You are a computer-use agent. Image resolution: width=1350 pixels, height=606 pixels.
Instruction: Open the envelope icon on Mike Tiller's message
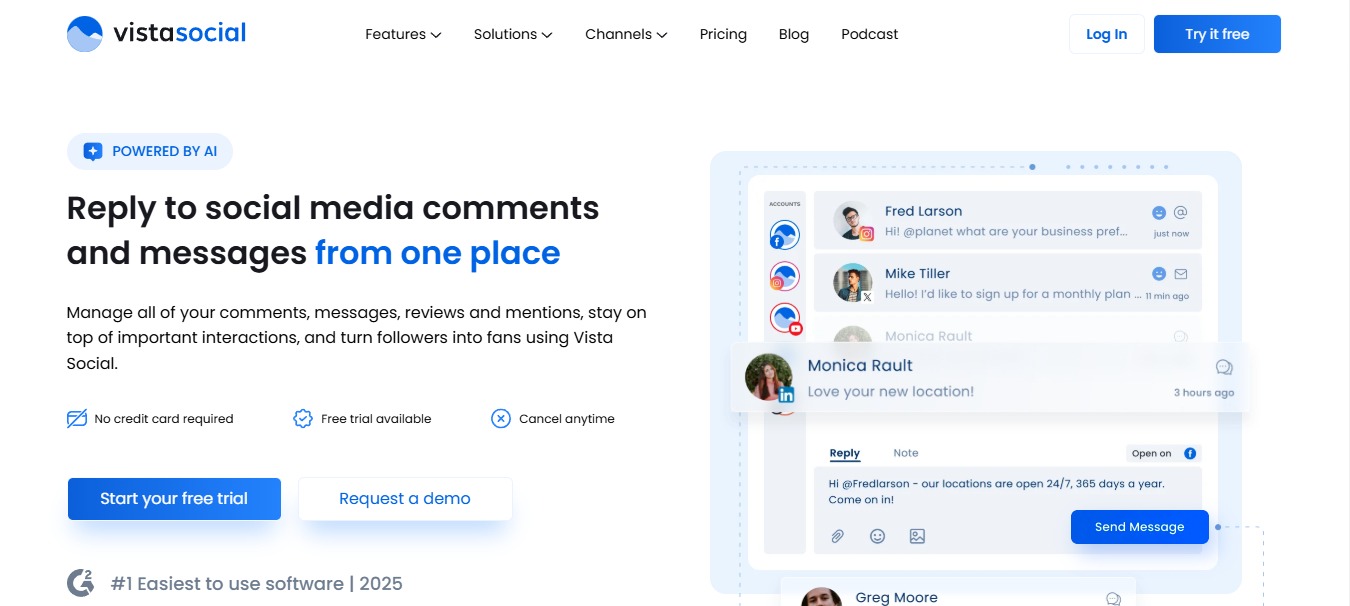[x=1180, y=273]
